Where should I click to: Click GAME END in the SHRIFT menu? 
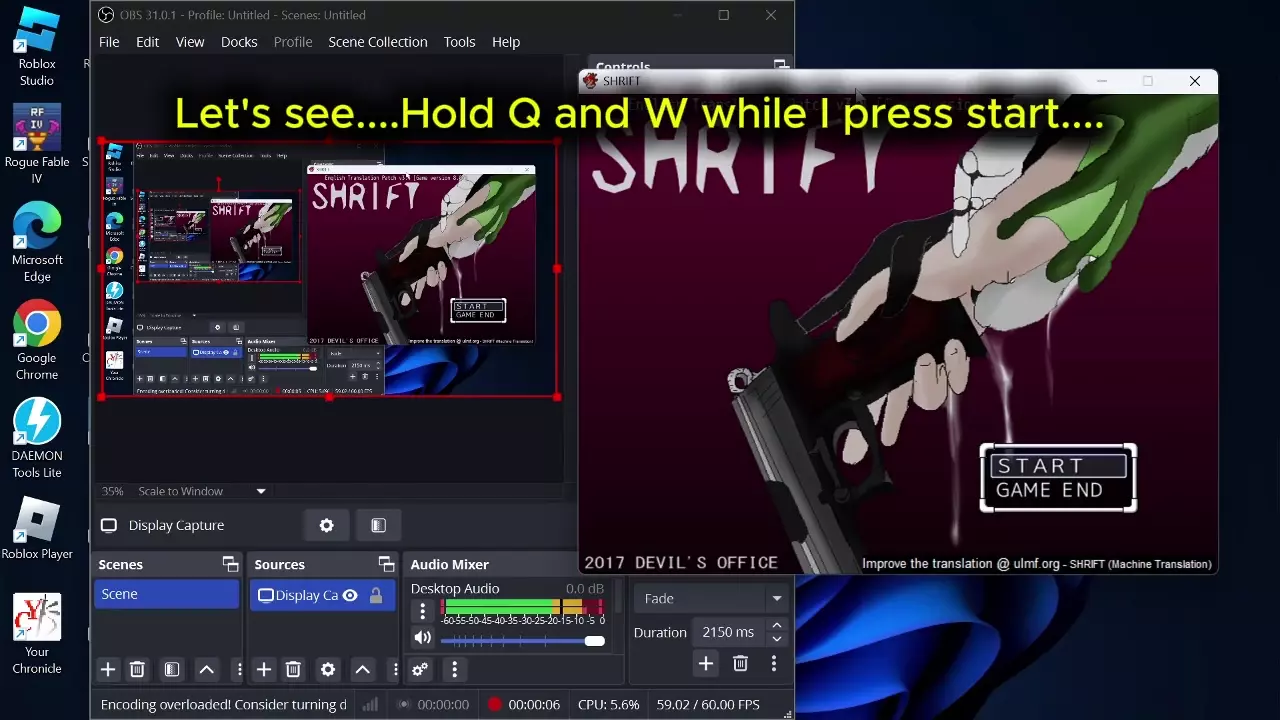coord(1049,490)
